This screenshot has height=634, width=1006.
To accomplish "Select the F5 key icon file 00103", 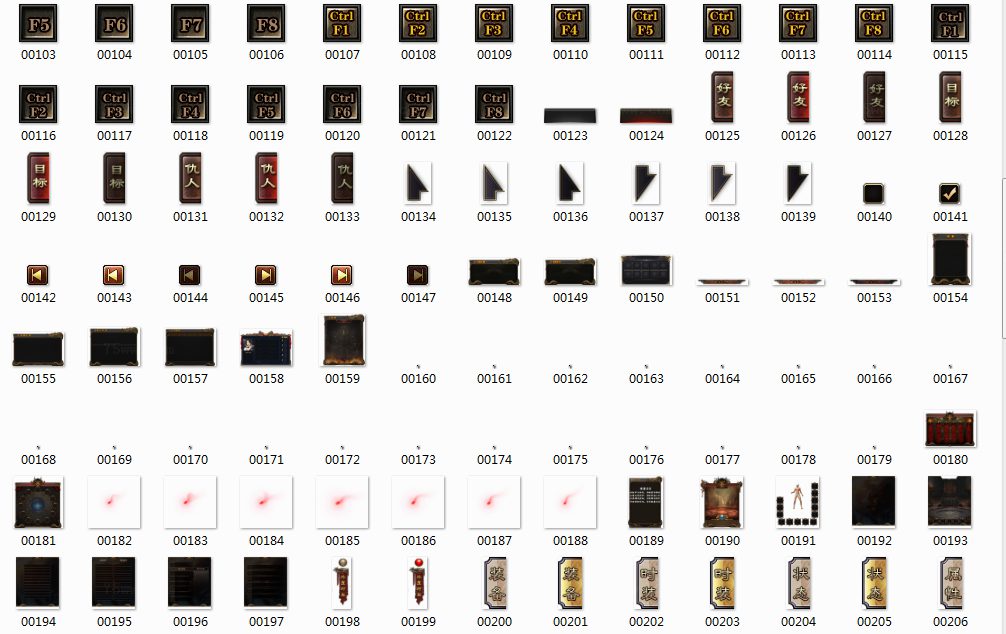I will (38, 23).
